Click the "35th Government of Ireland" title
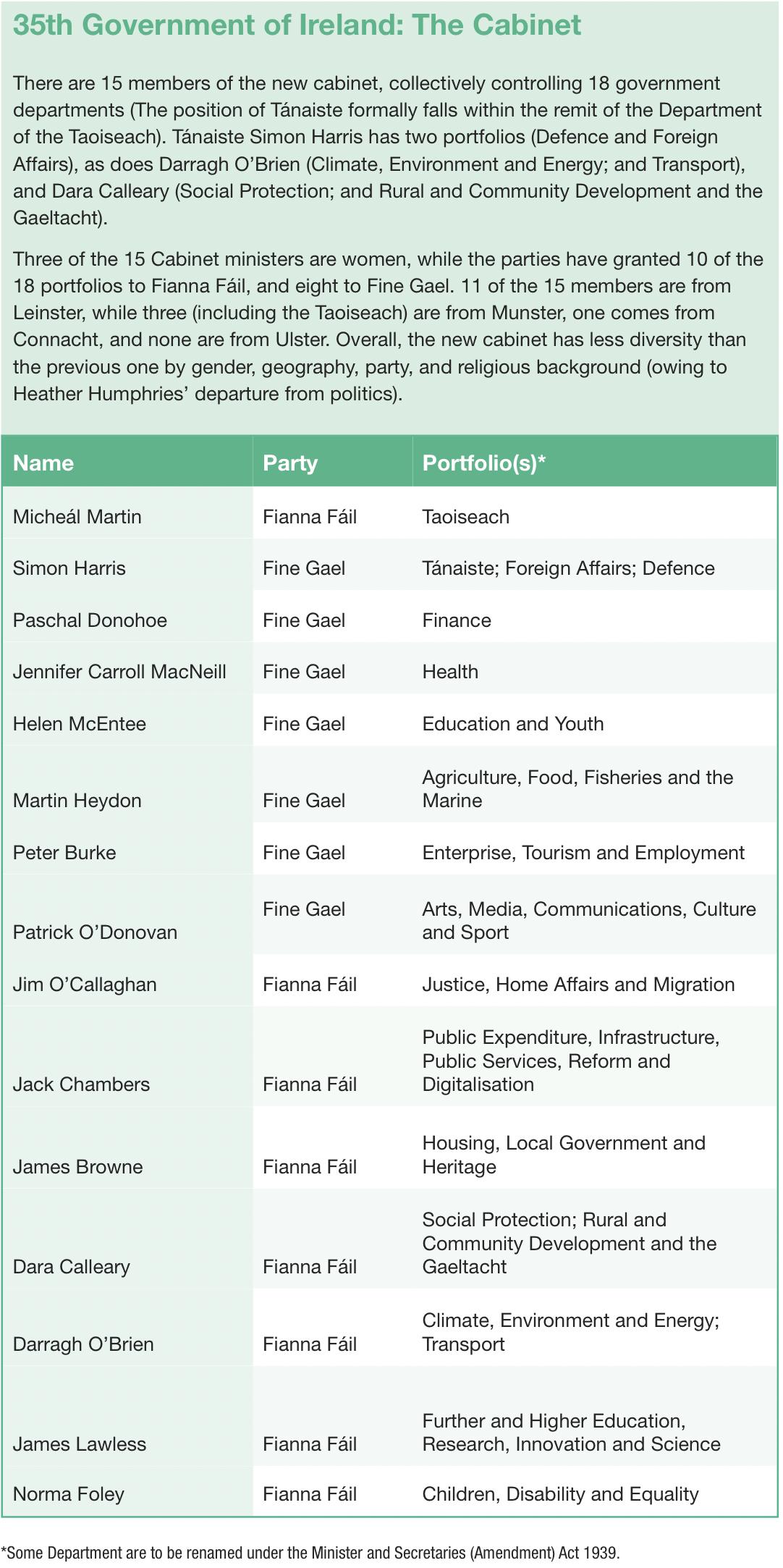This screenshot has width=783, height=1568. click(297, 25)
